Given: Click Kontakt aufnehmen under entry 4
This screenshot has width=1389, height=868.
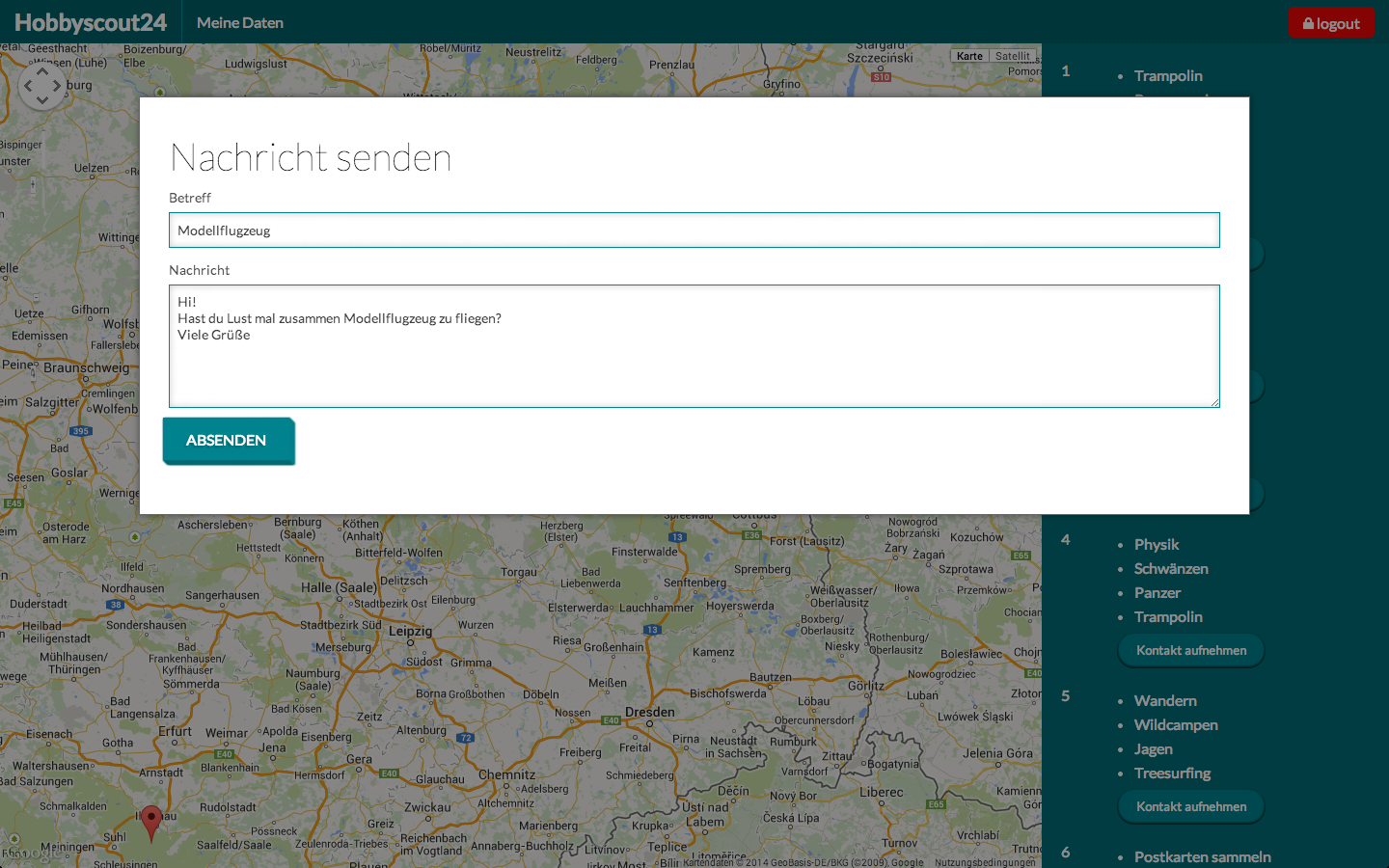Looking at the screenshot, I should pyautogui.click(x=1191, y=651).
